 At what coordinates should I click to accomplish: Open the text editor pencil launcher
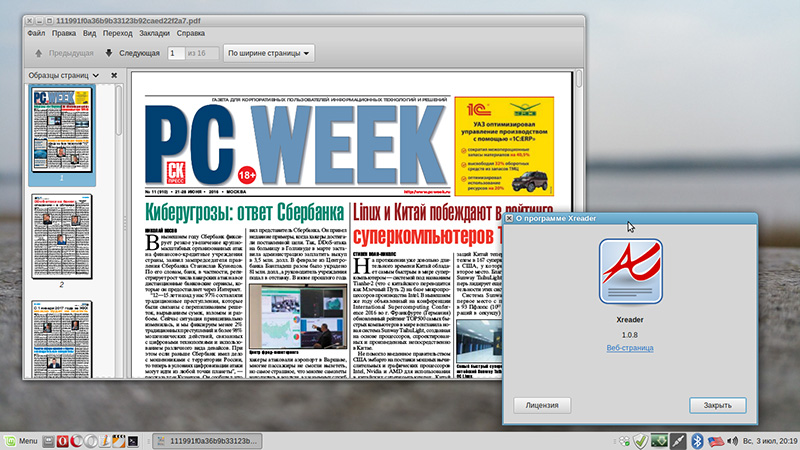click(105, 441)
